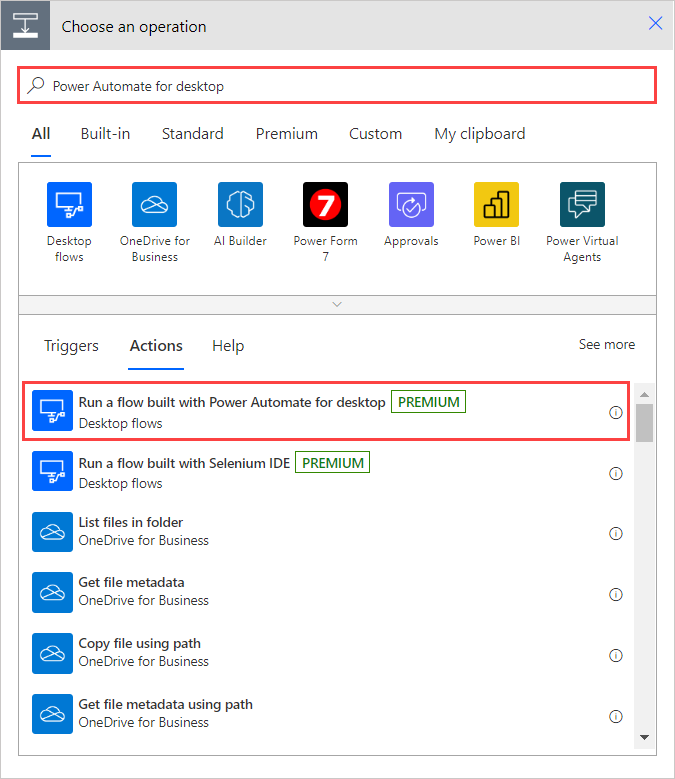
Task: Open the Help tab
Action: coord(228,346)
